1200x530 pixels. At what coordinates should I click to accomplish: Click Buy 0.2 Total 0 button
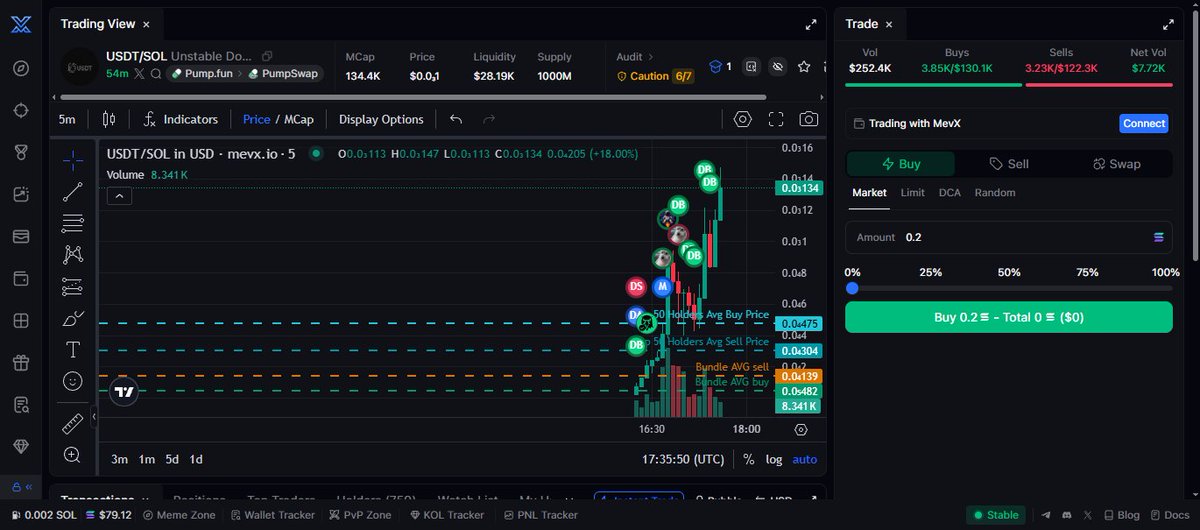pyautogui.click(x=1009, y=317)
